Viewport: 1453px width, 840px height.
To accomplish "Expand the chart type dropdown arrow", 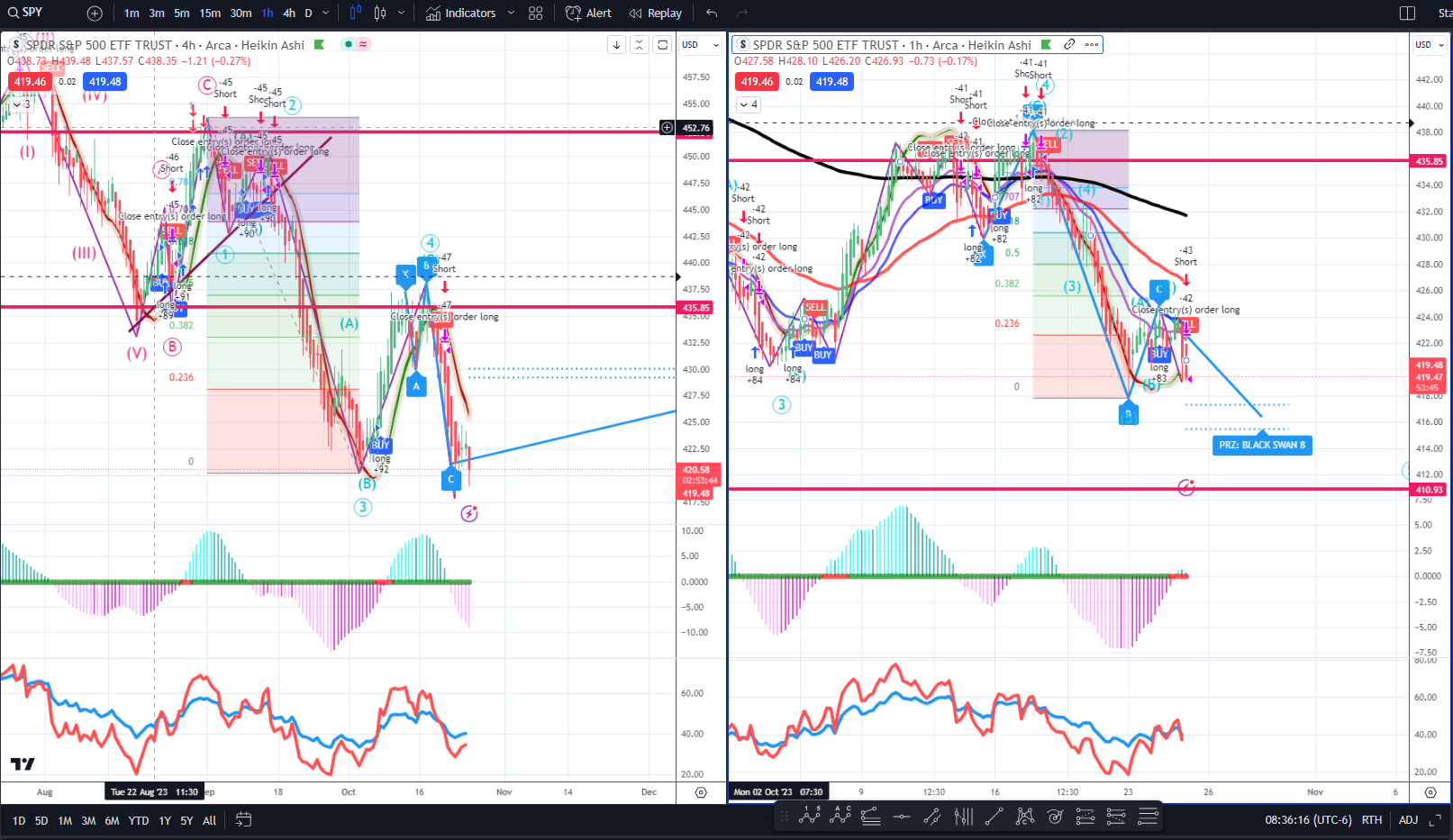I will [x=401, y=14].
